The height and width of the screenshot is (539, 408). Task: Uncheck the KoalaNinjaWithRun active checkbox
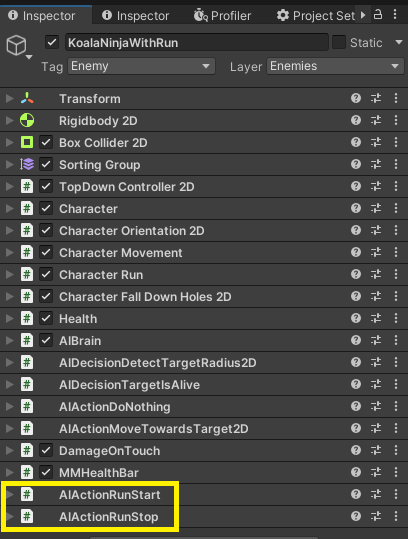point(52,43)
